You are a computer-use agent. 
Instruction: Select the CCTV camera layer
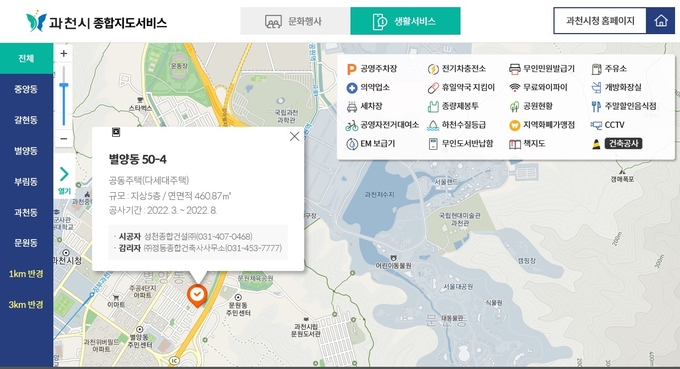point(608,125)
